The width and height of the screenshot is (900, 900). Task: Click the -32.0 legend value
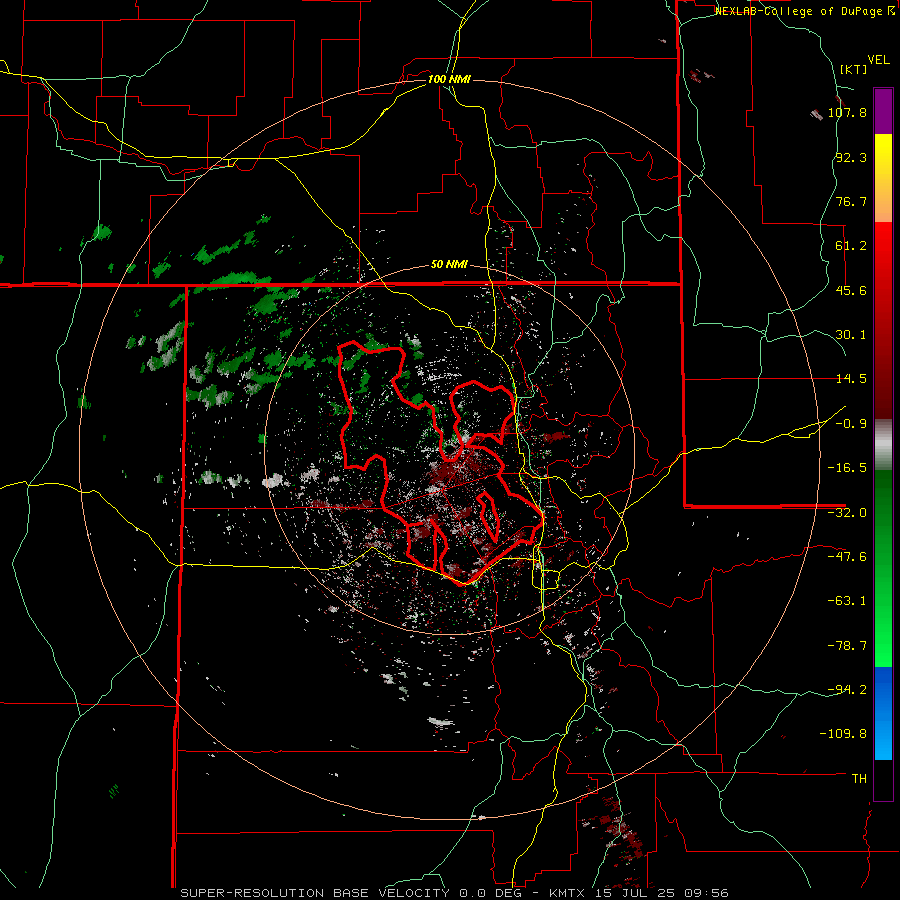(x=847, y=513)
